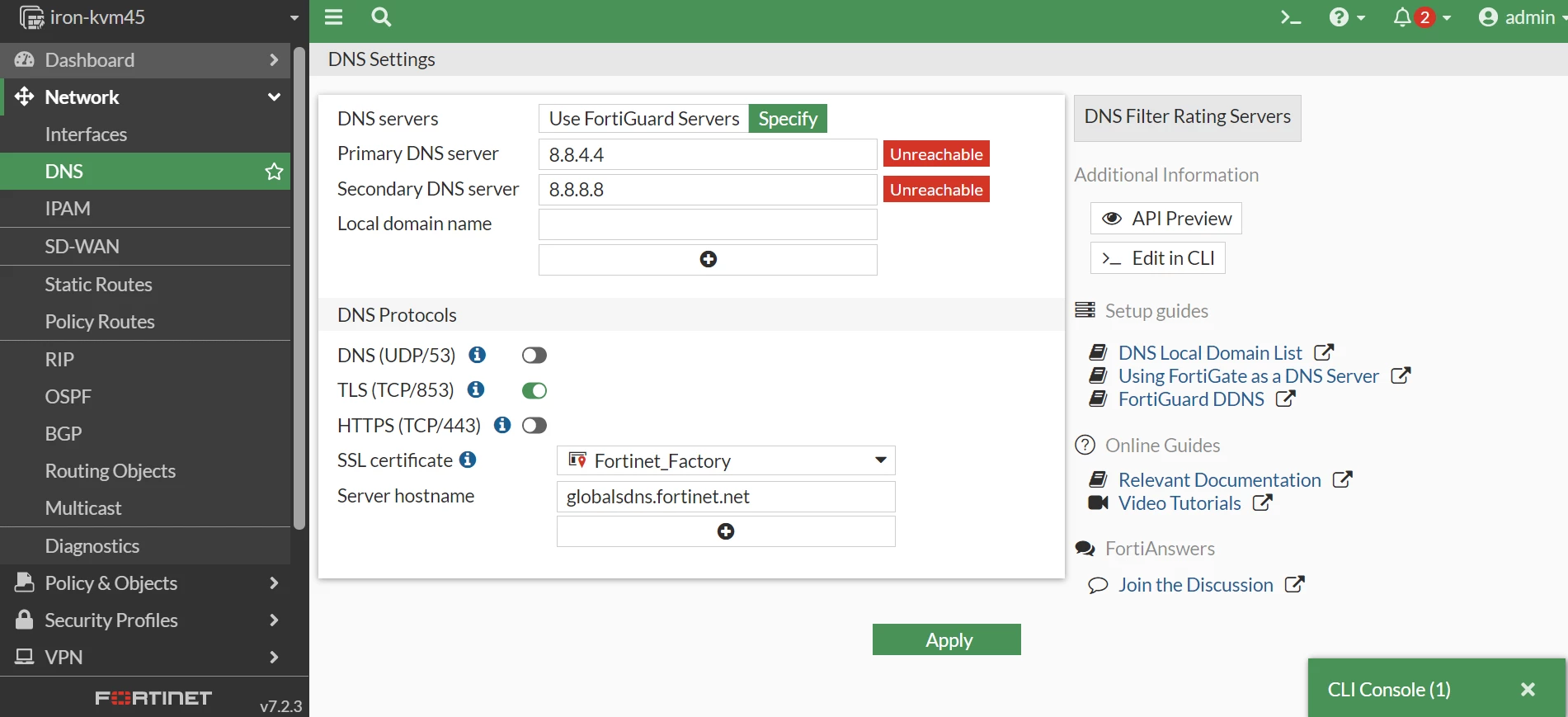
Task: Click the external link icon next to Relevant Documentation
Action: coord(1343,479)
